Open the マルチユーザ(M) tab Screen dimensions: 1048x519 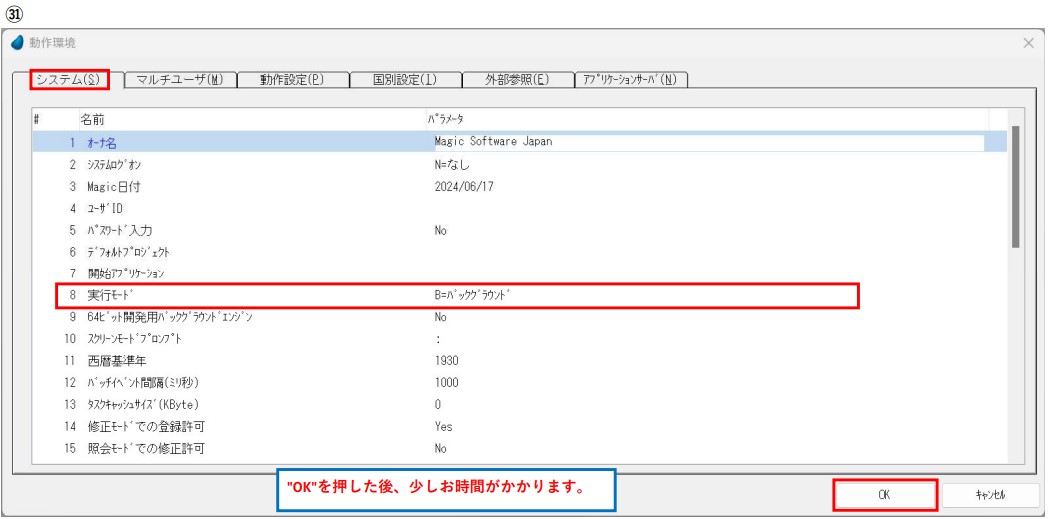click(x=178, y=80)
